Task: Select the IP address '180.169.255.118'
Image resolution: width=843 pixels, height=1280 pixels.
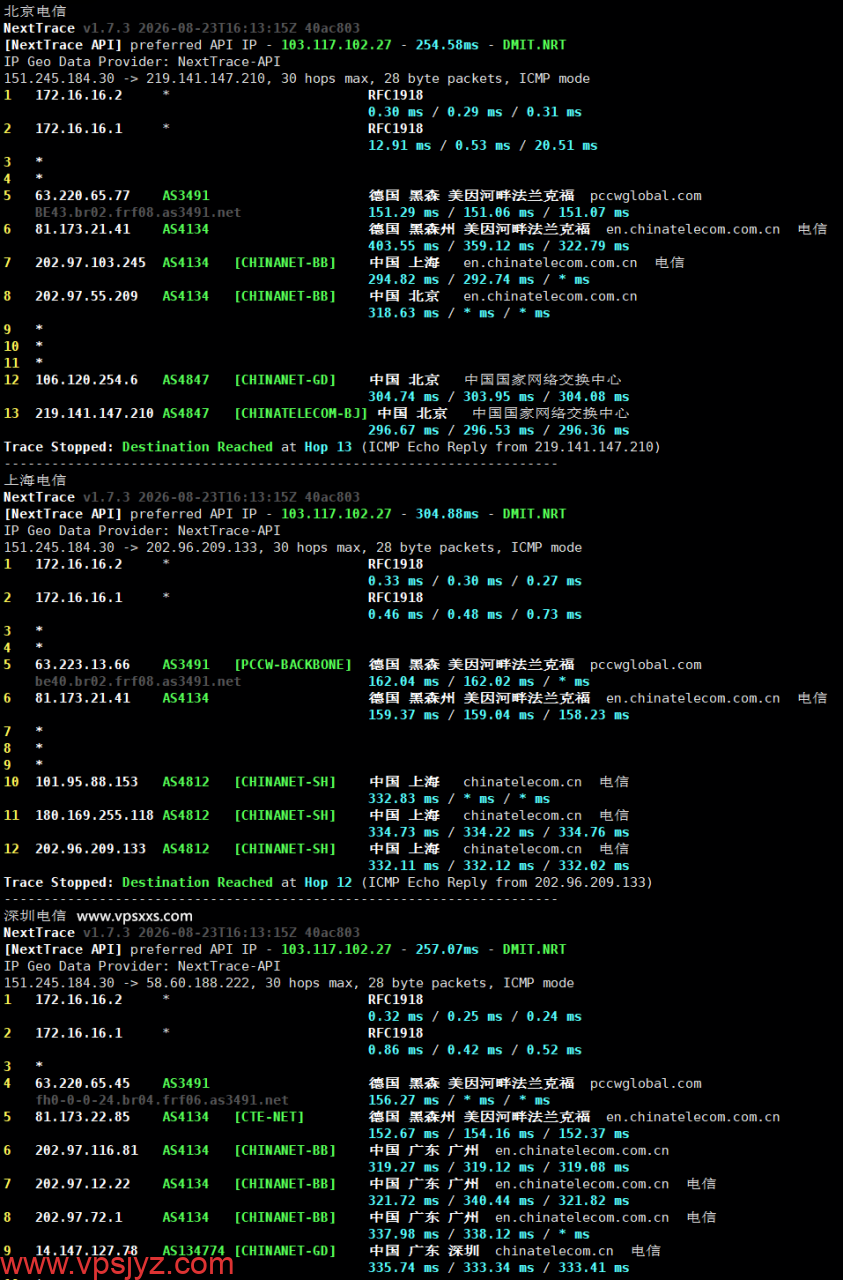Action: pyautogui.click(x=95, y=815)
